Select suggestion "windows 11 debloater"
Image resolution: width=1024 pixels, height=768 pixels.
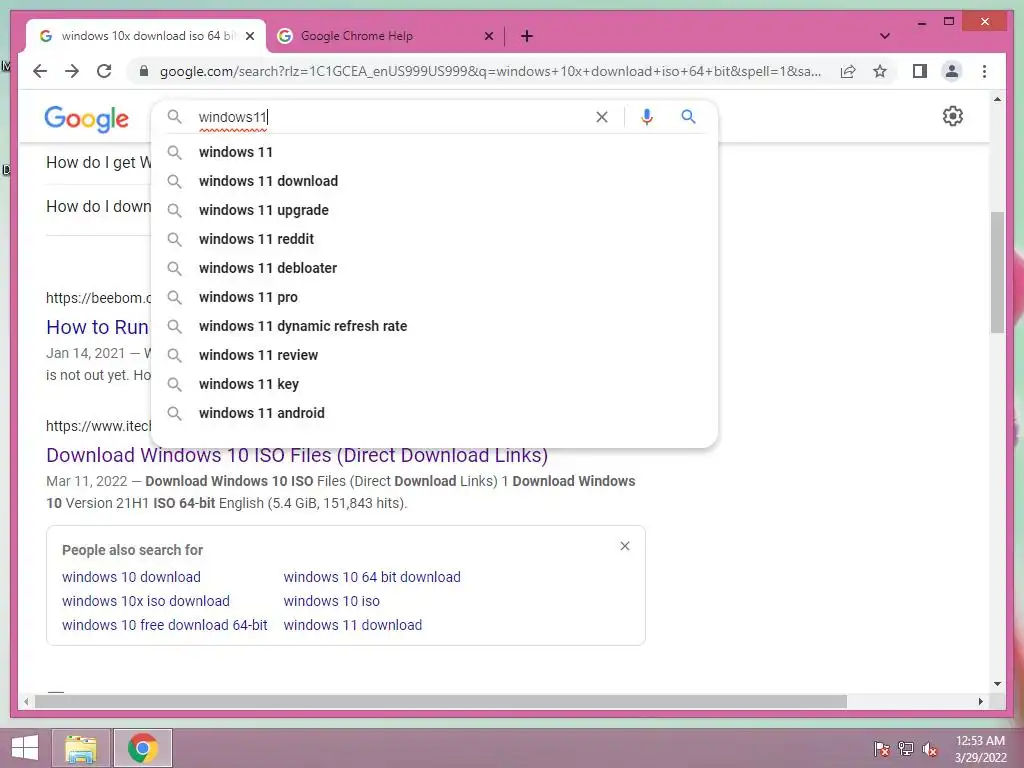tap(434, 268)
